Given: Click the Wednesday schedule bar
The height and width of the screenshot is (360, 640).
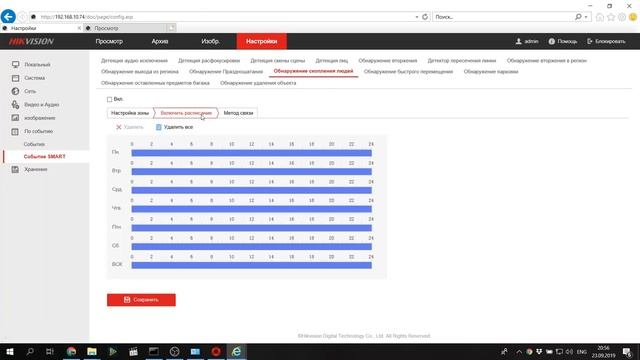Looking at the screenshot, I should [x=251, y=191].
